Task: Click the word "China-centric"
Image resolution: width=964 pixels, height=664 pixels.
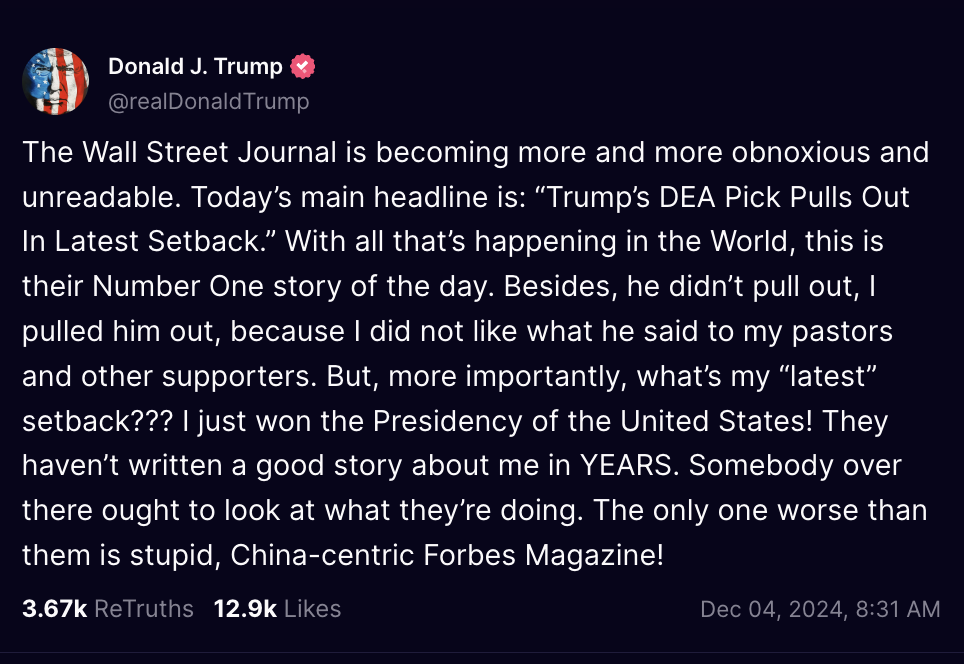Action: click(x=322, y=555)
